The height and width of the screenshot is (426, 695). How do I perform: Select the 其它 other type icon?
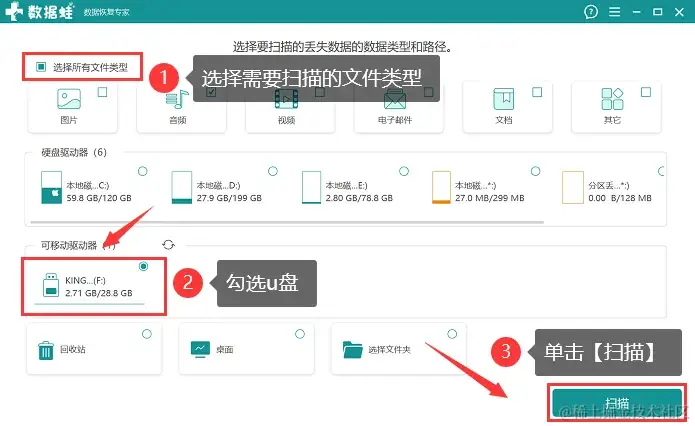(x=613, y=99)
